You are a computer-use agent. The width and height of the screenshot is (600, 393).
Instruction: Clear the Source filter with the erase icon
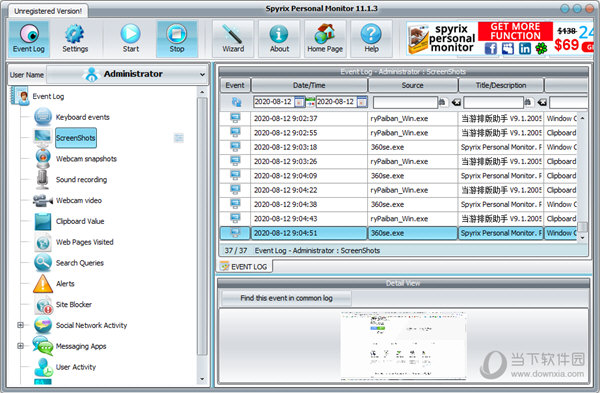tap(456, 102)
